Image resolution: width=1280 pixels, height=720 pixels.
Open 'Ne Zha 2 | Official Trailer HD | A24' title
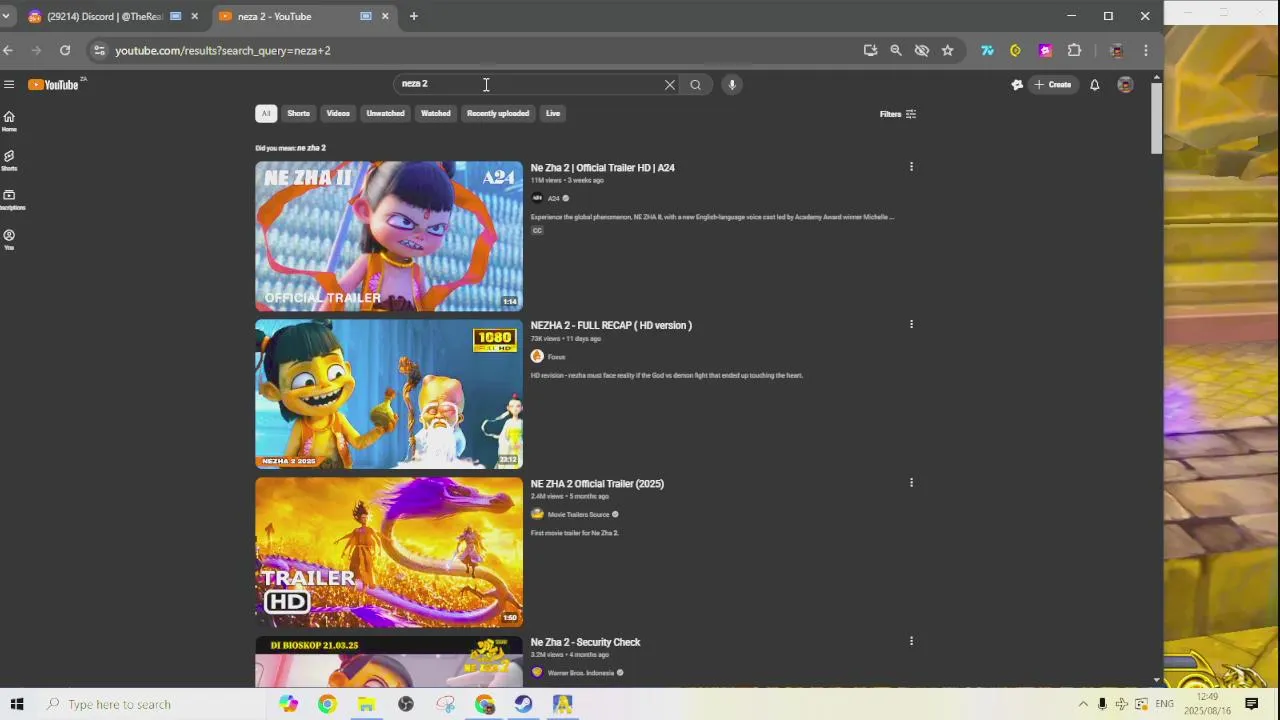pos(603,168)
